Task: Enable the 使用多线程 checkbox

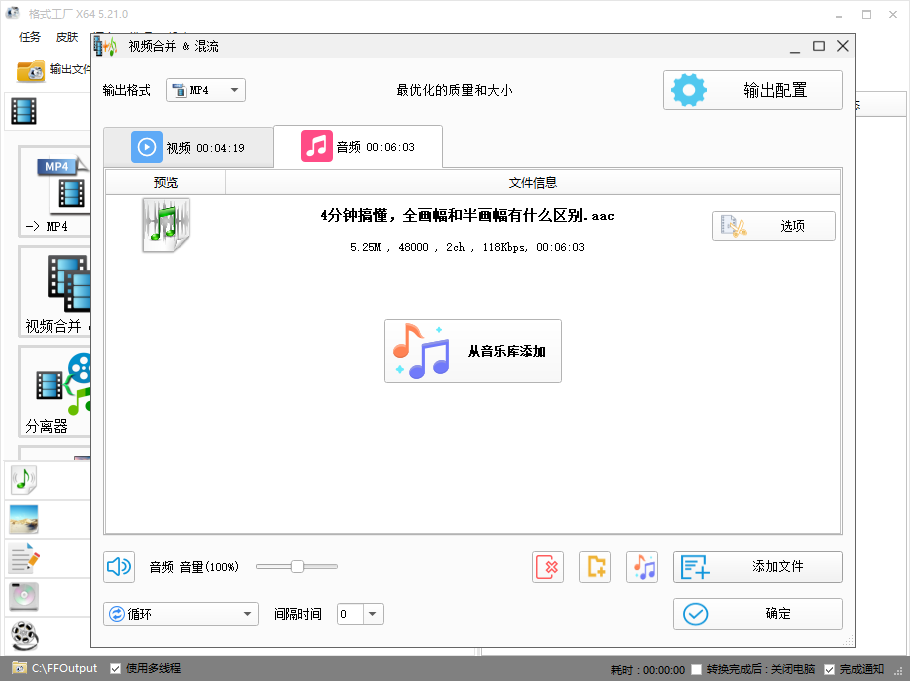Action: pos(114,667)
